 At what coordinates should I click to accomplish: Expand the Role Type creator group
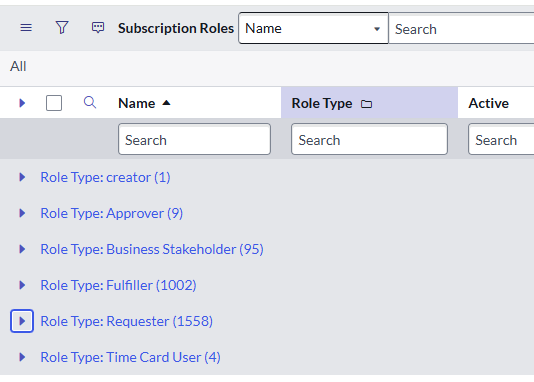(22, 177)
